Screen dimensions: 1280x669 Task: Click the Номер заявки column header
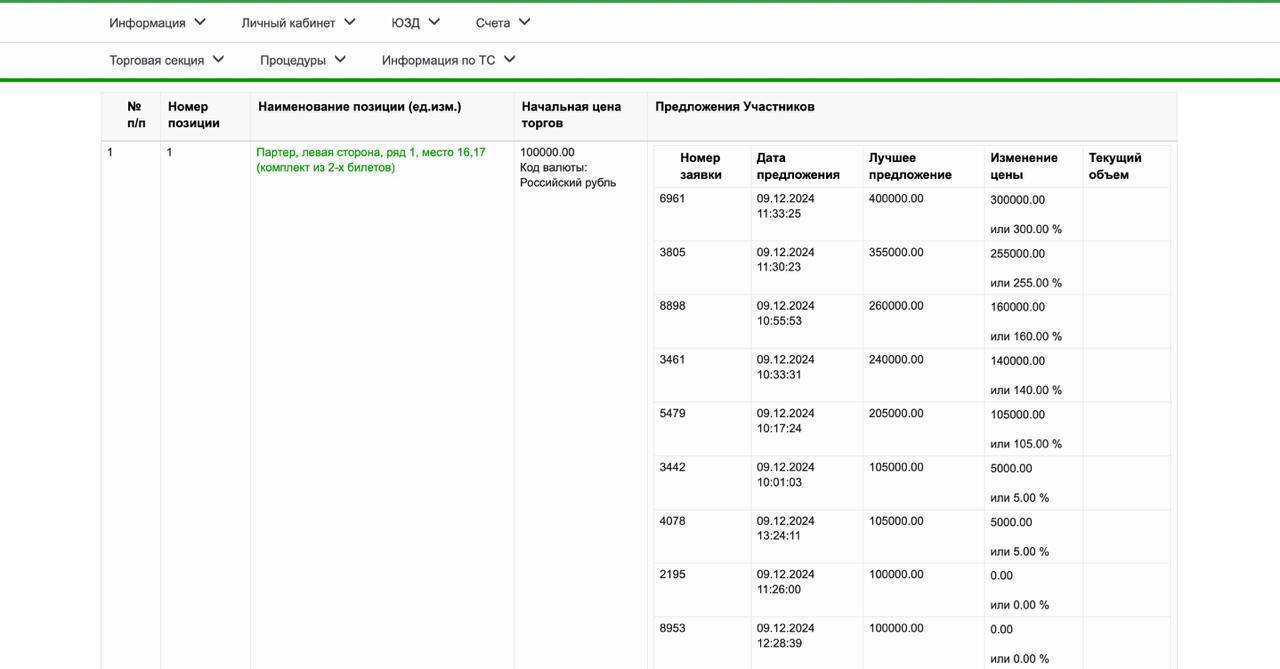pos(700,166)
